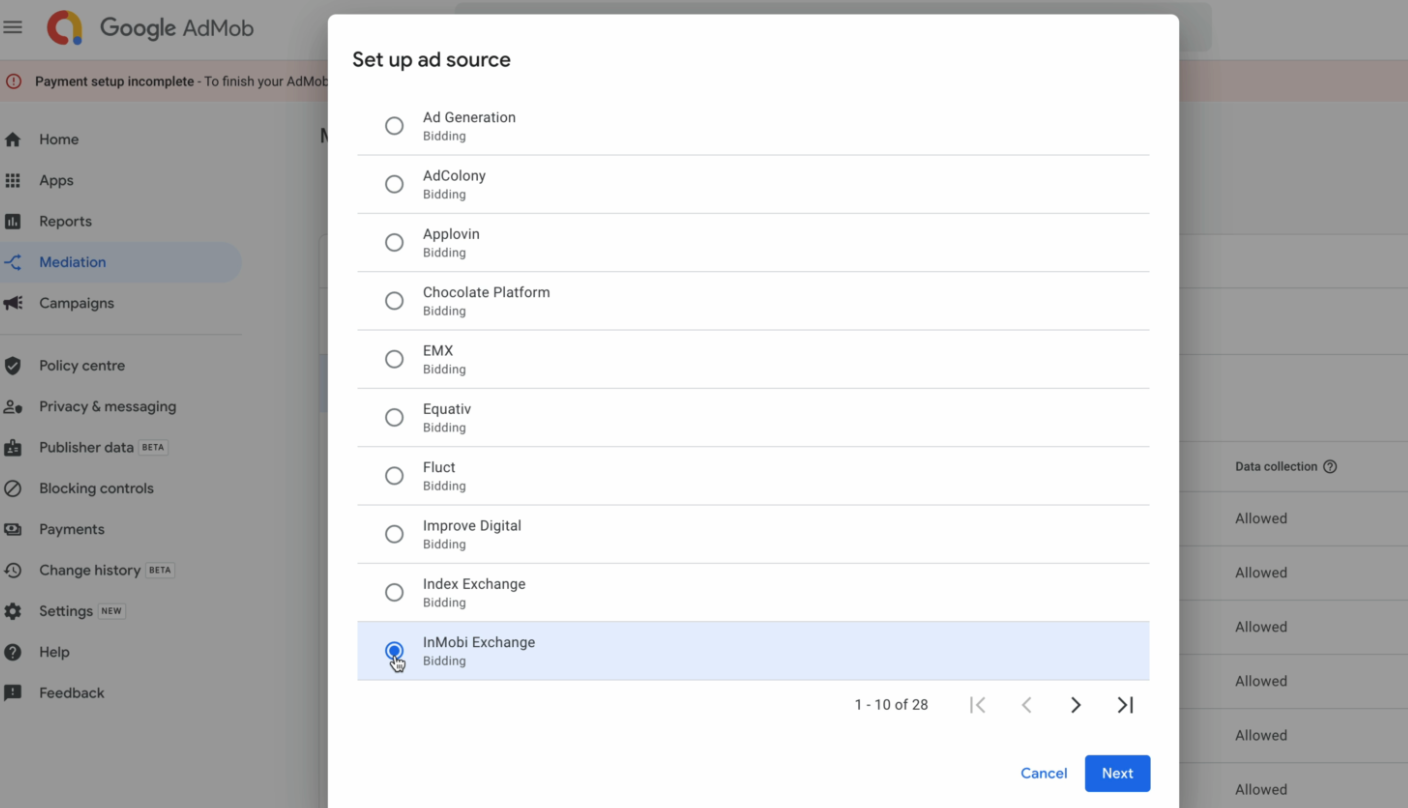Click the Next button
The image size is (1408, 808).
(1117, 773)
